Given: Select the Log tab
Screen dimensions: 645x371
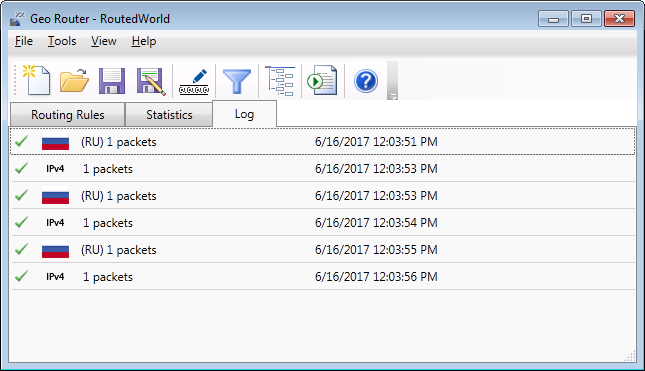Looking at the screenshot, I should (x=244, y=114).
